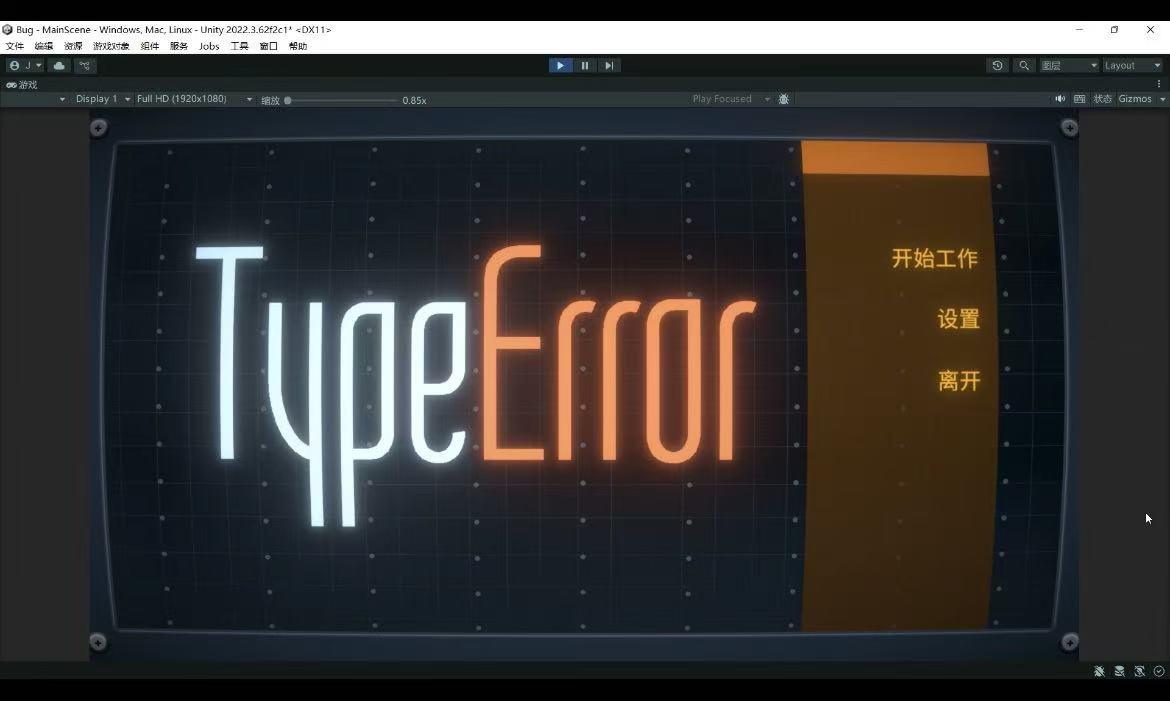Pause play mode with the pause button

[x=585, y=66]
